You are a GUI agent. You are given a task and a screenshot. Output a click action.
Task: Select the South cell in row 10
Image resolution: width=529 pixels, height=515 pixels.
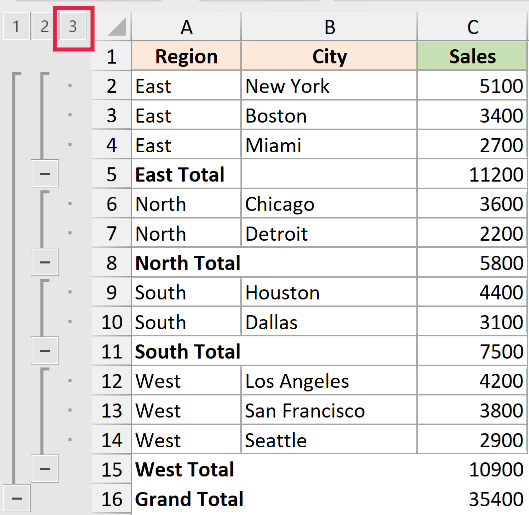pos(186,321)
